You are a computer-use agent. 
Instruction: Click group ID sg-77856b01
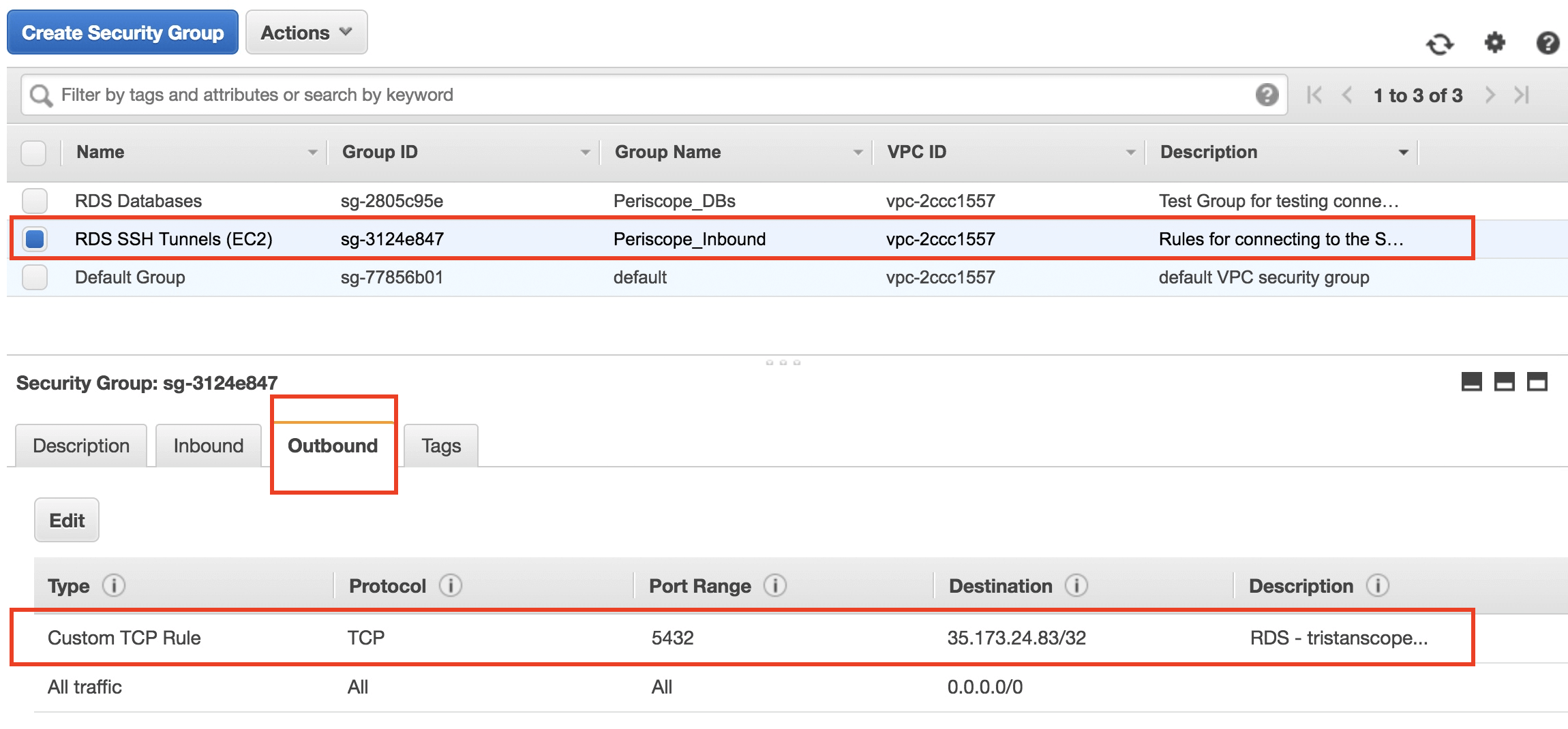[x=392, y=277]
